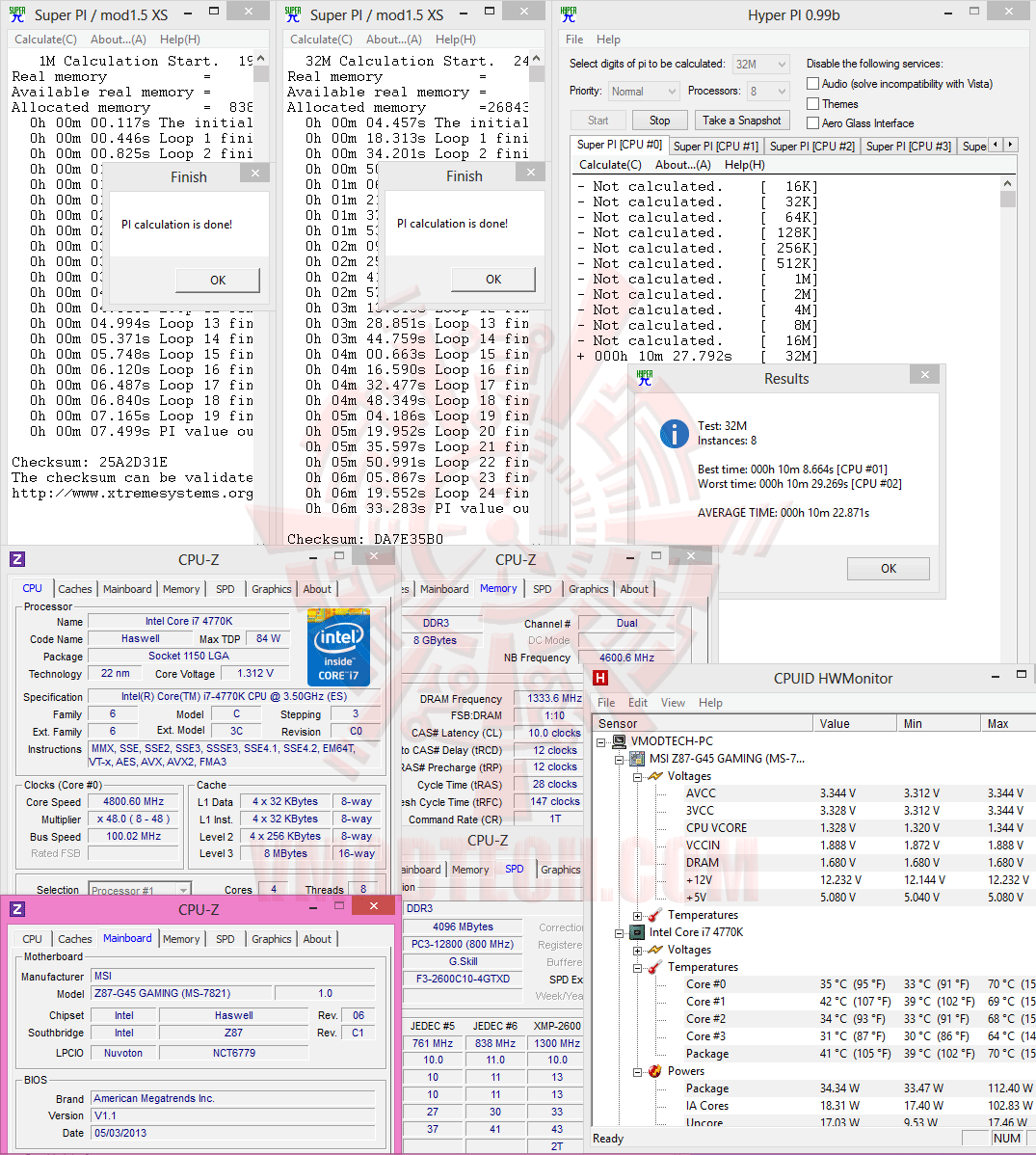Switch to Super PI [CPU #2] tab
The height and width of the screenshot is (1155, 1036).
coord(812,146)
